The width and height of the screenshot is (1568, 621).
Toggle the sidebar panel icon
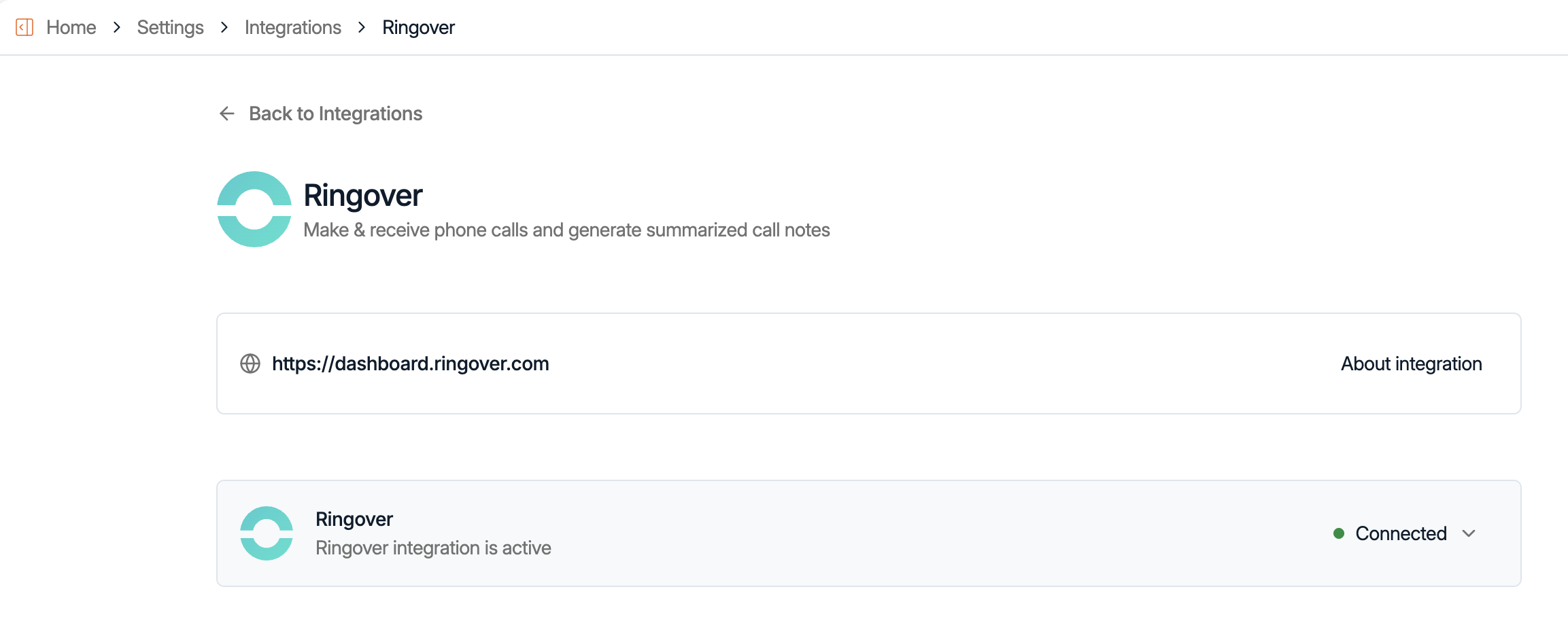pyautogui.click(x=24, y=27)
